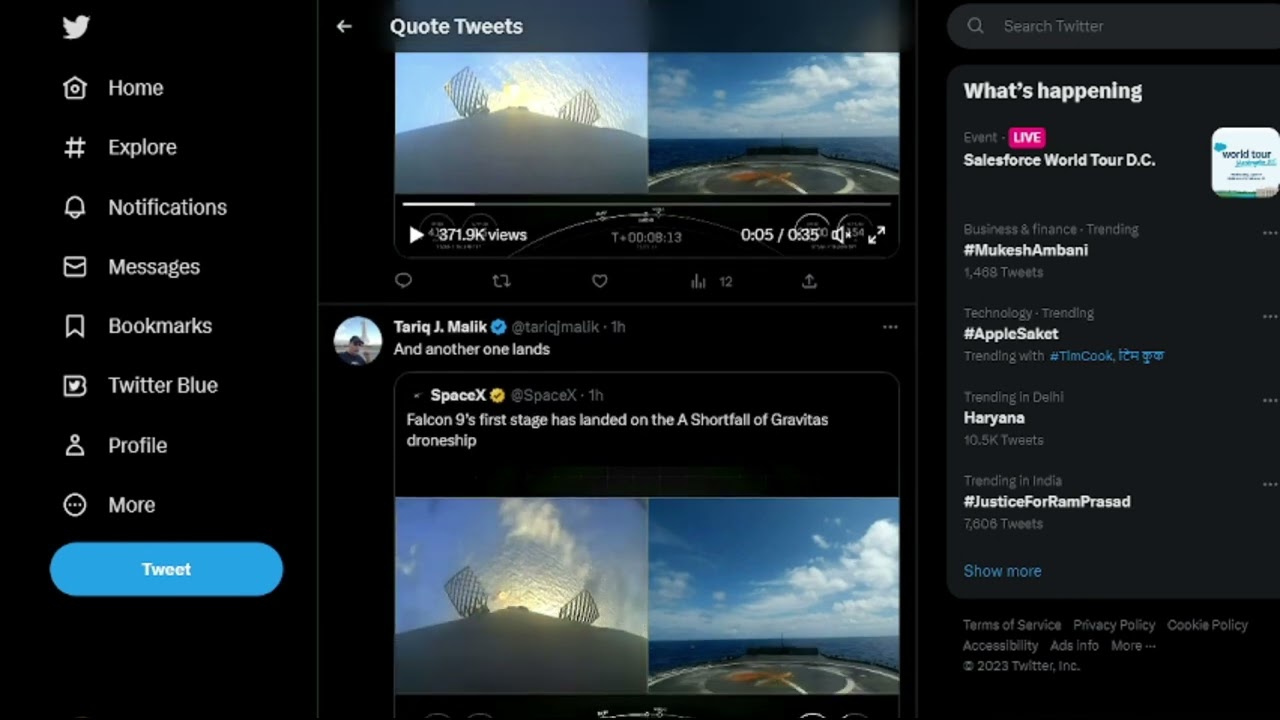Share the top quote tweet

(809, 281)
